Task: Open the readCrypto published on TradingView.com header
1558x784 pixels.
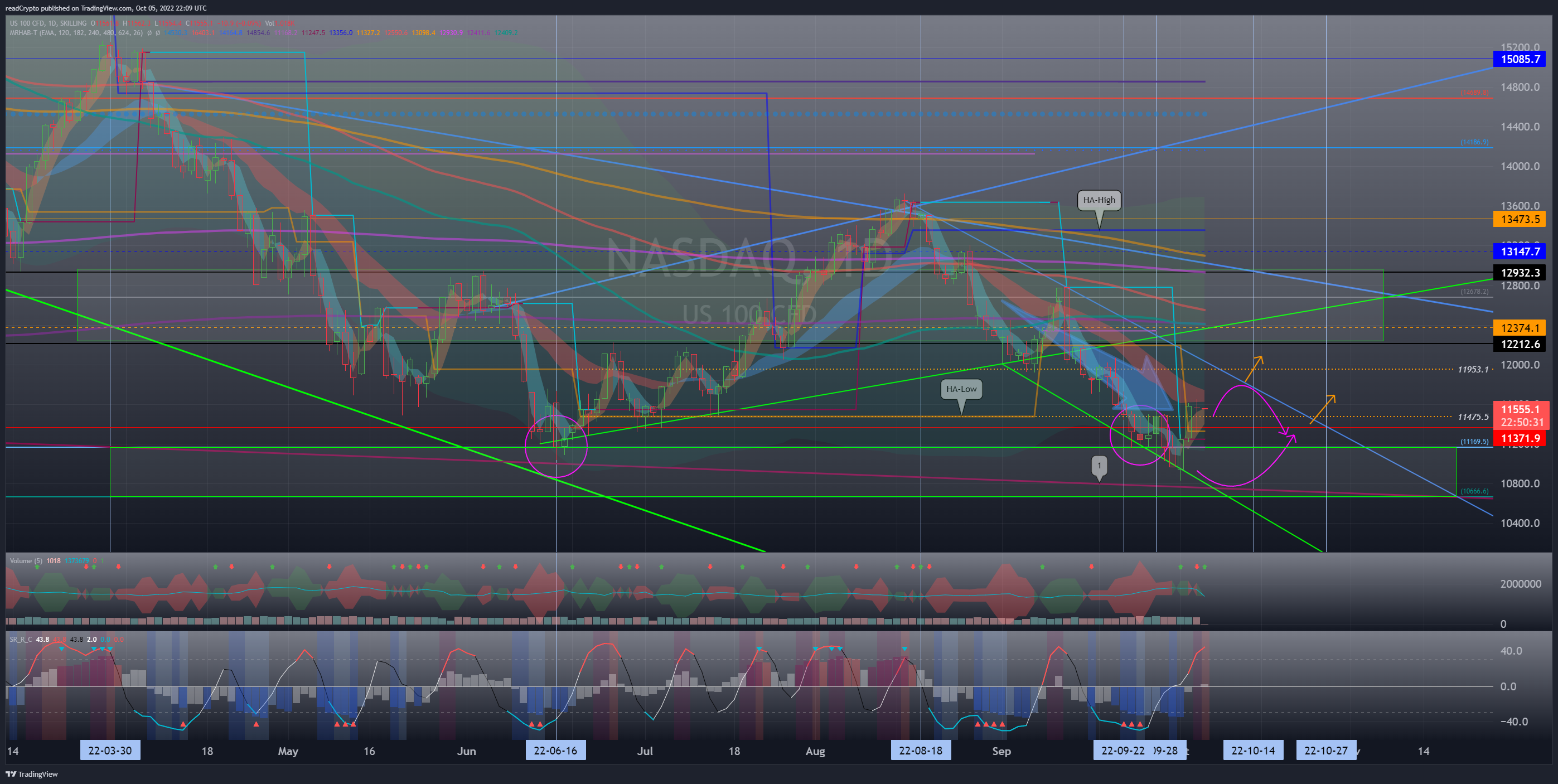Action: pyautogui.click(x=106, y=8)
